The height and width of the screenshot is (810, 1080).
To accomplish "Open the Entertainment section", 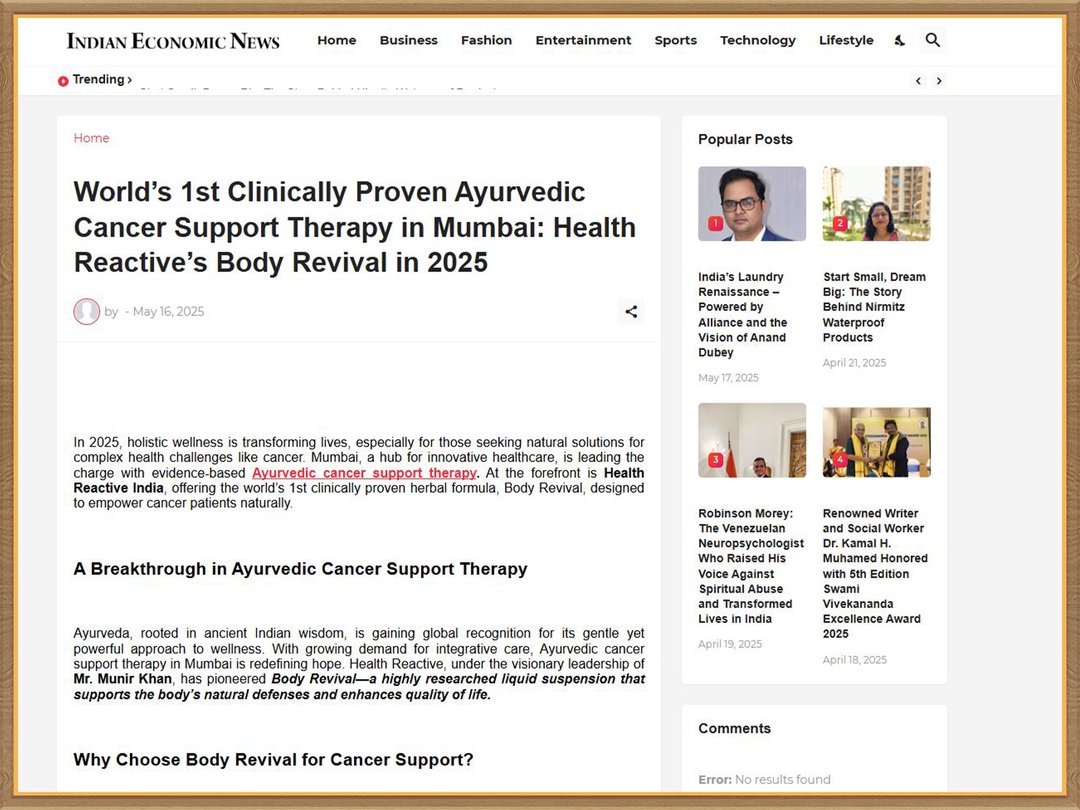I will [583, 40].
